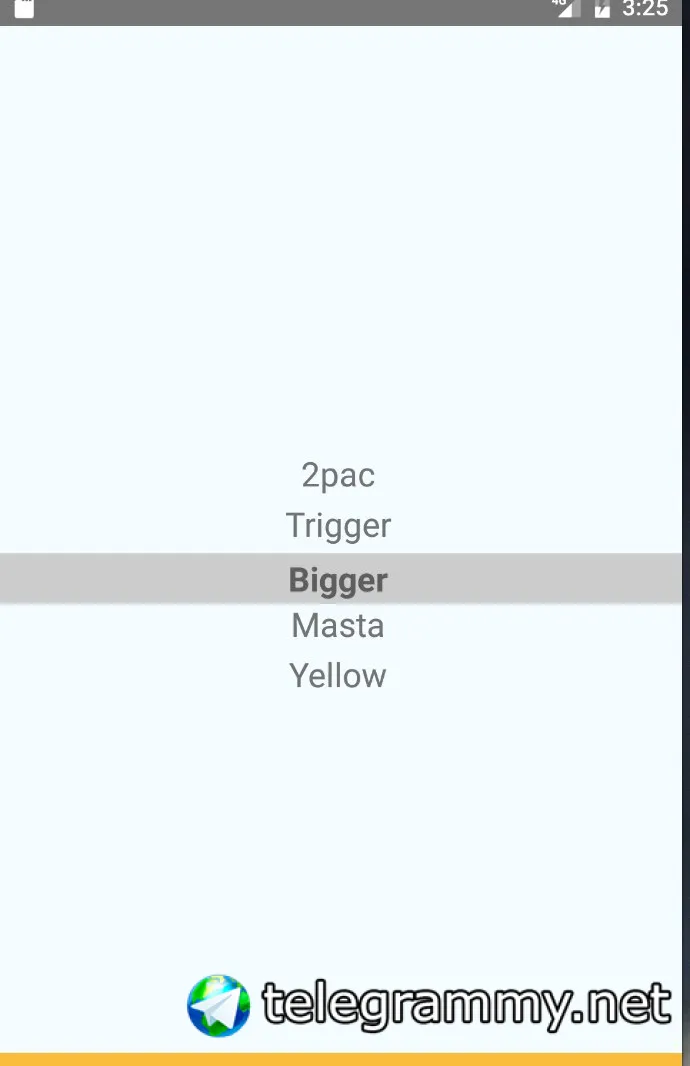Pick the Masta option
Screen dimensions: 690x1066
pyautogui.click(x=338, y=626)
